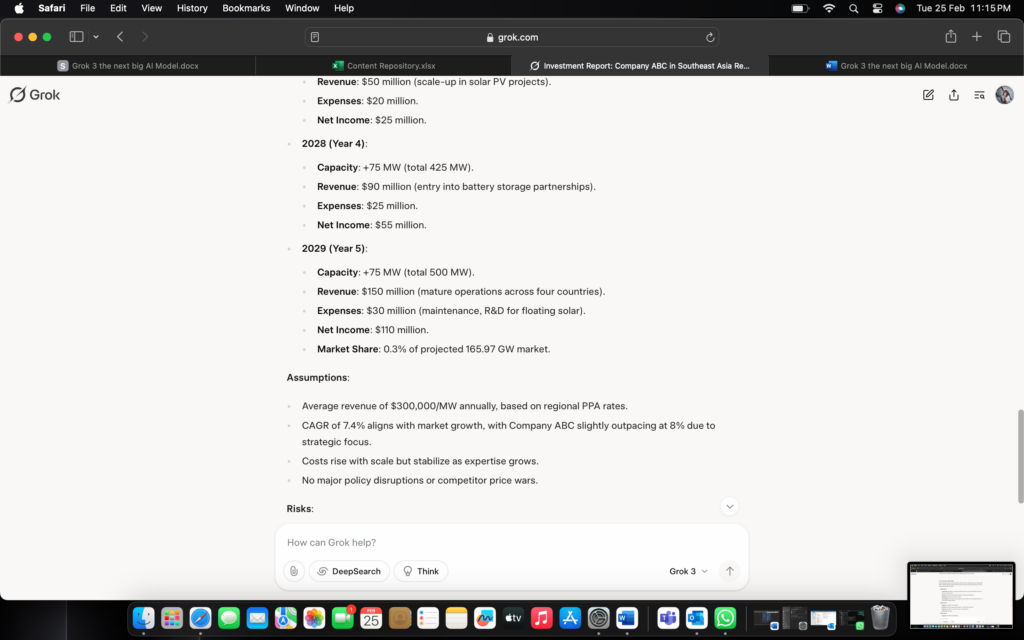Click the scroll-to-bottom chevron button
This screenshot has height=640, width=1024.
[730, 507]
